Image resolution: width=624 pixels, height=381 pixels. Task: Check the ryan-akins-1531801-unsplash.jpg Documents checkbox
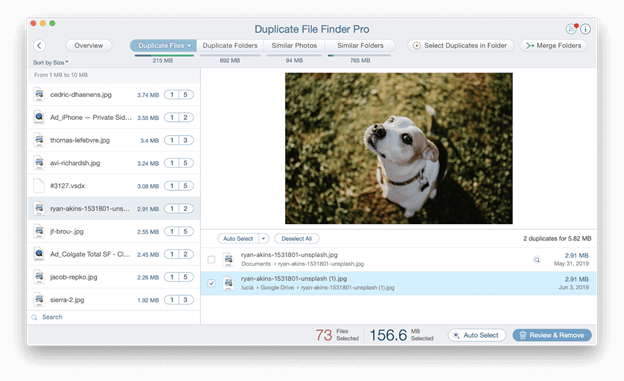click(211, 260)
